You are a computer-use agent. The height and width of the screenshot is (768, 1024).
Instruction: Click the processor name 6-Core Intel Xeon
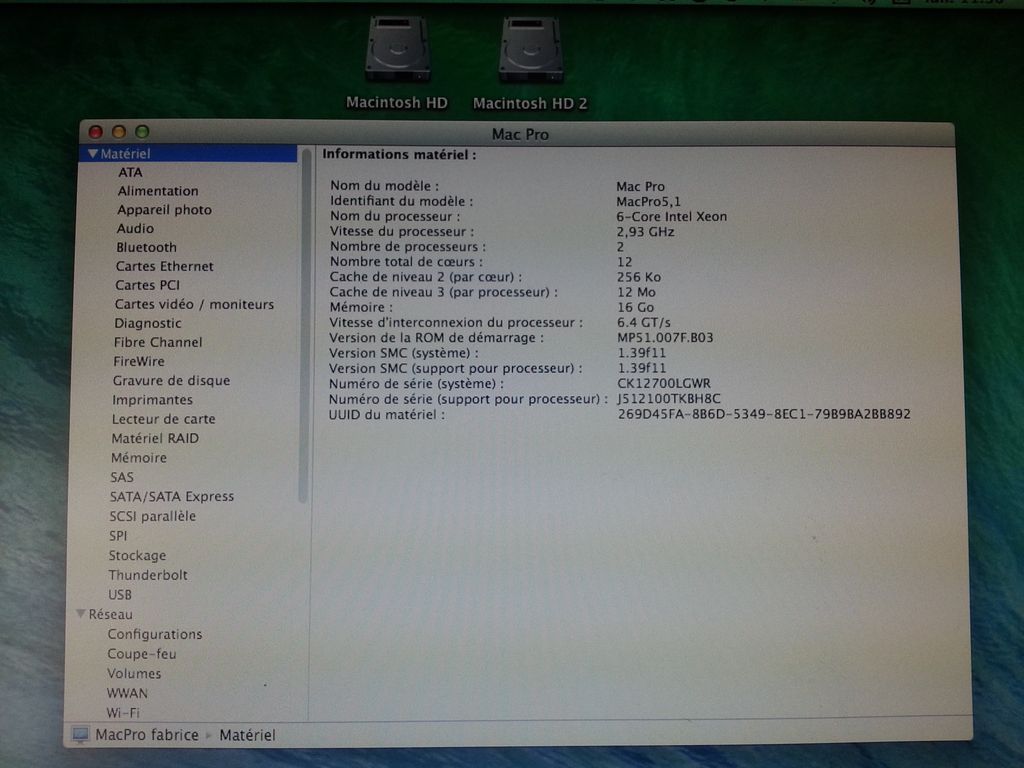pos(671,217)
